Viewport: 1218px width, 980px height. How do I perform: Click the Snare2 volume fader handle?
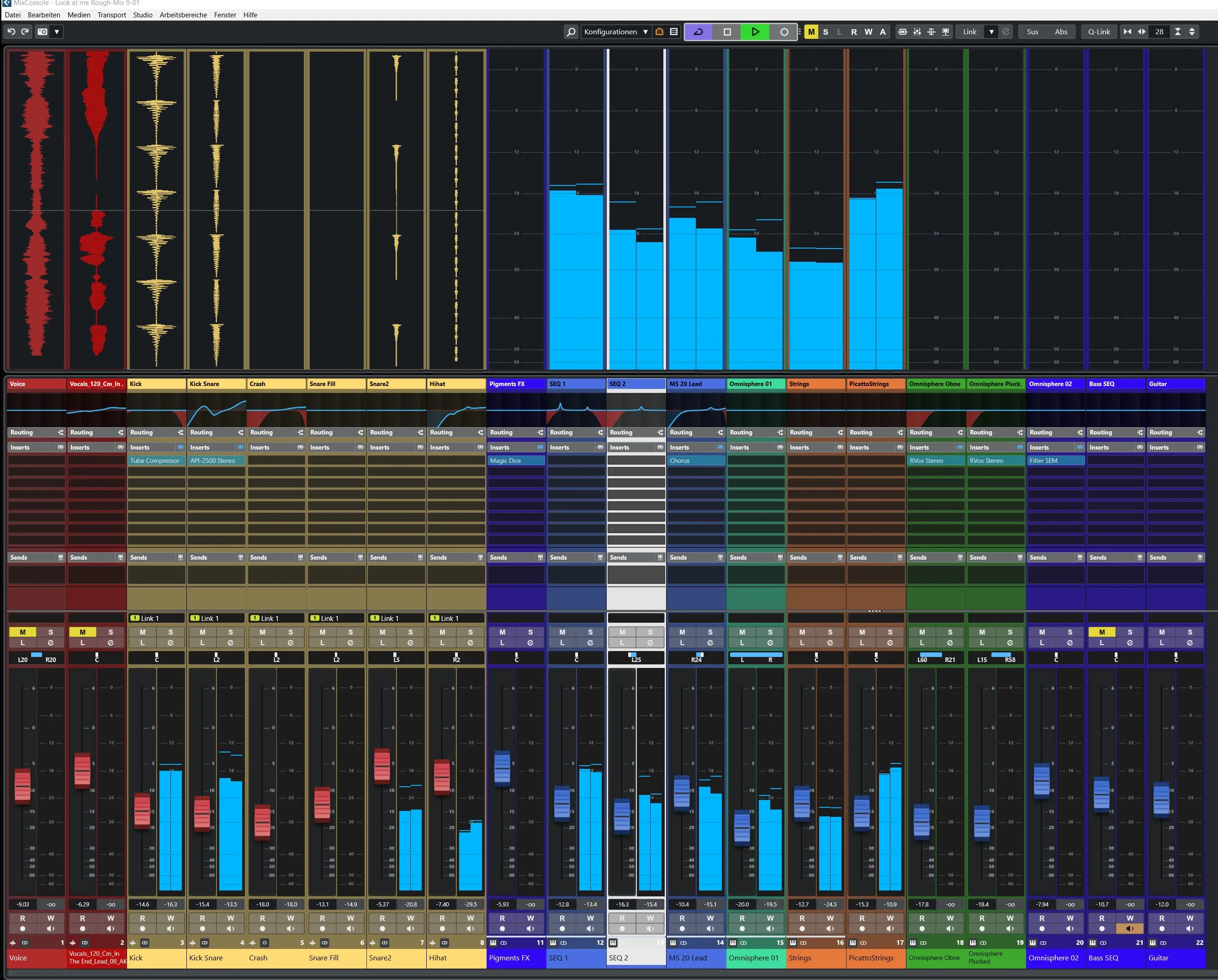(382, 767)
